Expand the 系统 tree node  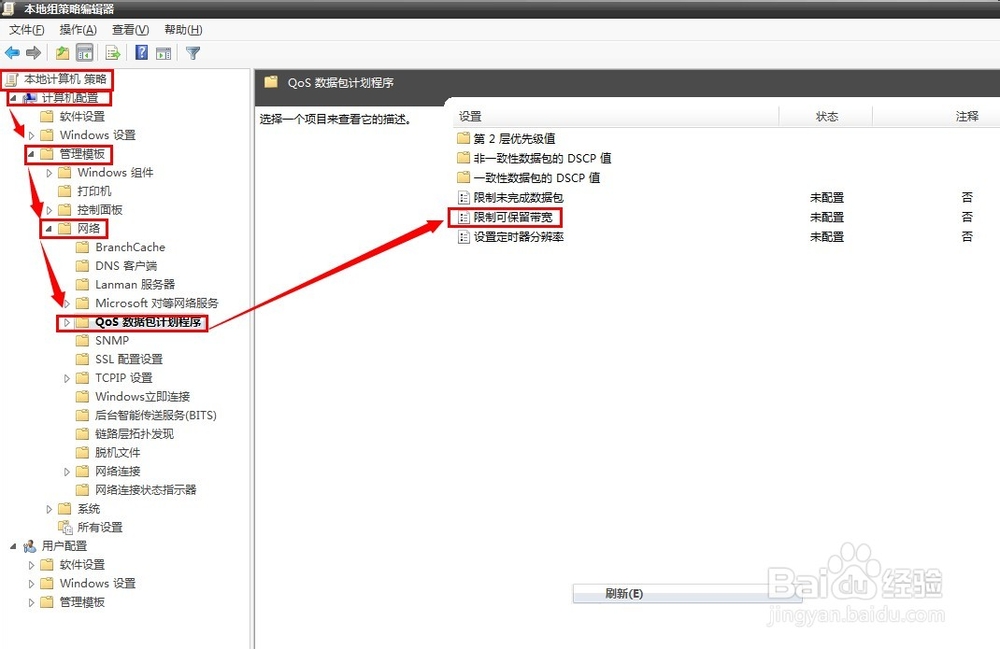click(49, 509)
